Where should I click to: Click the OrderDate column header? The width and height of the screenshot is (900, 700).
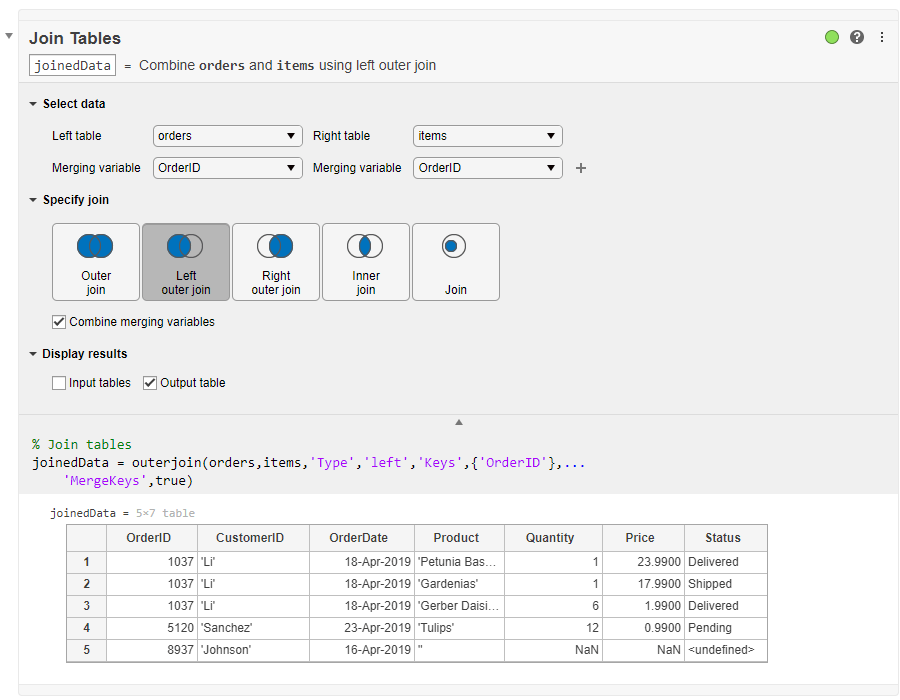359,538
